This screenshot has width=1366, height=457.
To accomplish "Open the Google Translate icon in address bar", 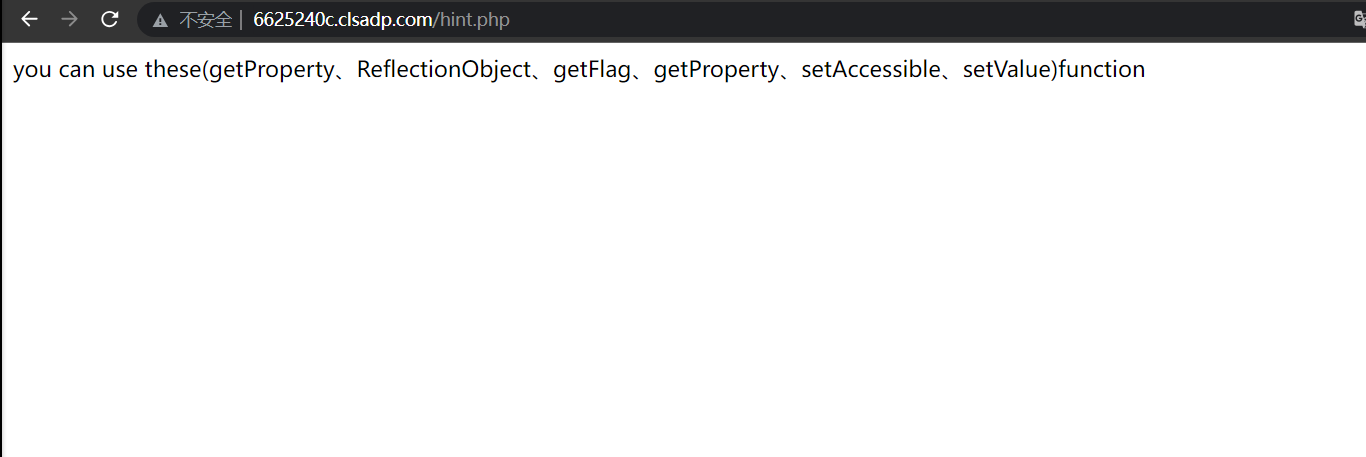I will click(1360, 19).
